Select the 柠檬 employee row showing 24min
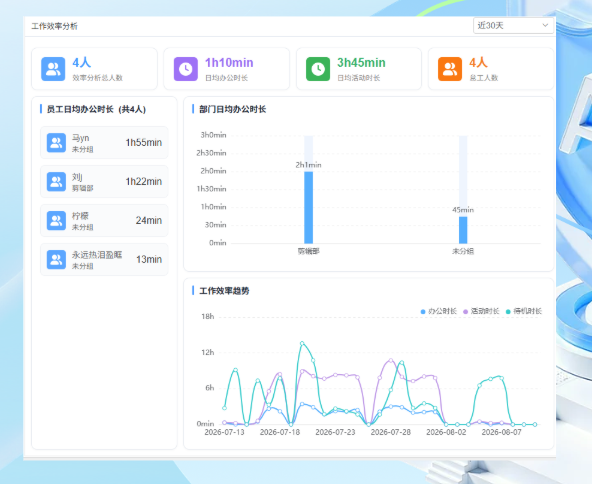Viewport: 592px width, 484px height. (104, 220)
